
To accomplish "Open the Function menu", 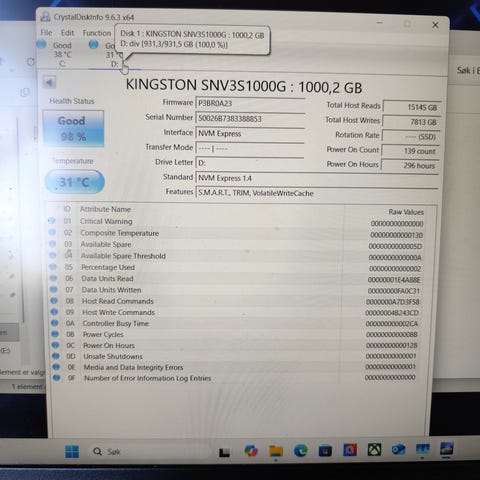I will point(97,33).
